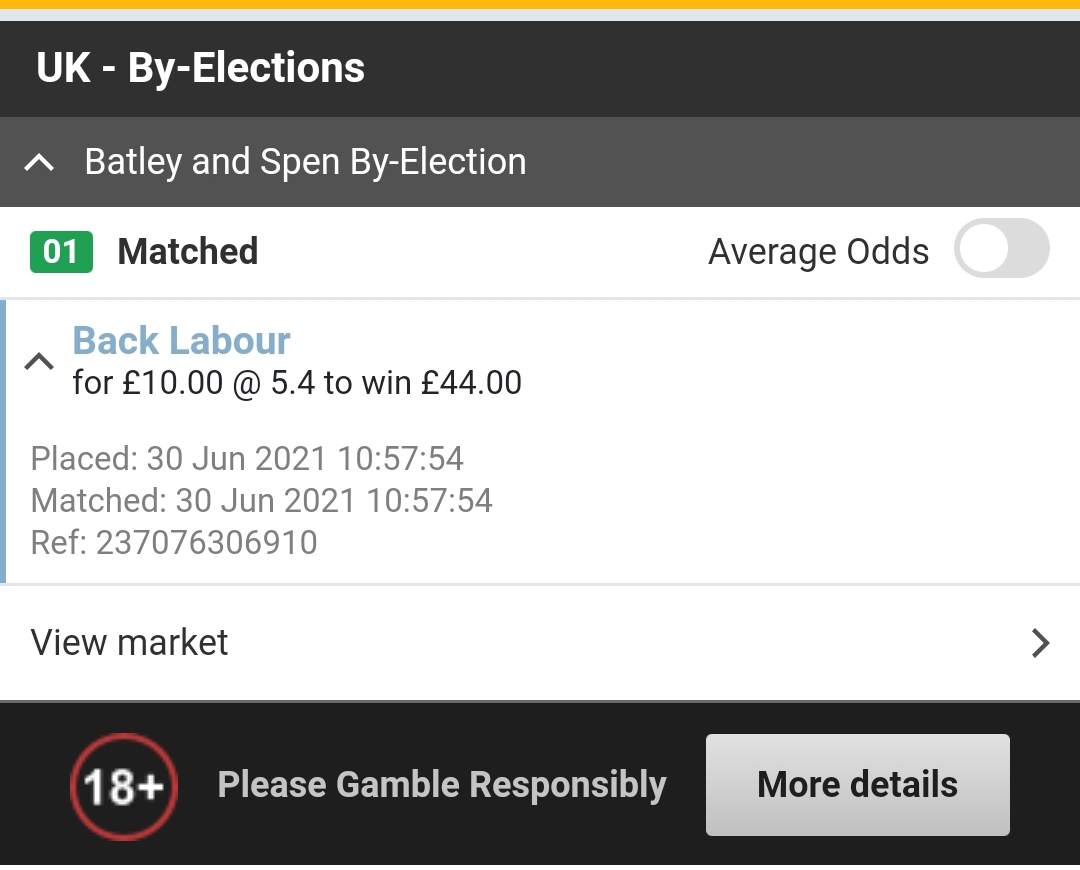Click the £10.00 @ 5.4 stake line
This screenshot has width=1080, height=870.
[x=297, y=383]
